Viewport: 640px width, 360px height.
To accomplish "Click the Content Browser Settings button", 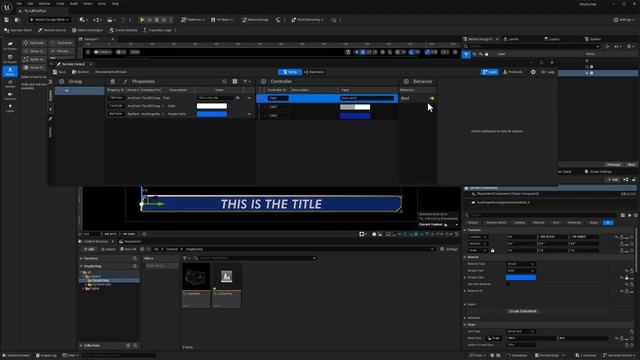I will click(x=449, y=249).
